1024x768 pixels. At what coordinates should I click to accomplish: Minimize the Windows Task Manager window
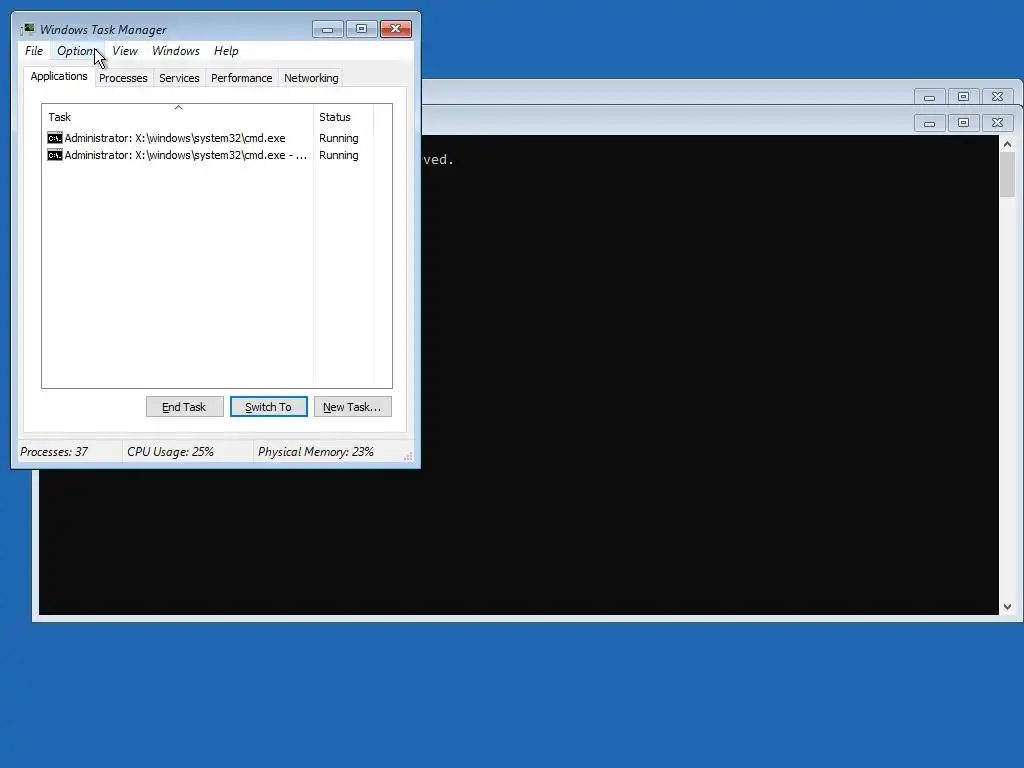tap(327, 29)
